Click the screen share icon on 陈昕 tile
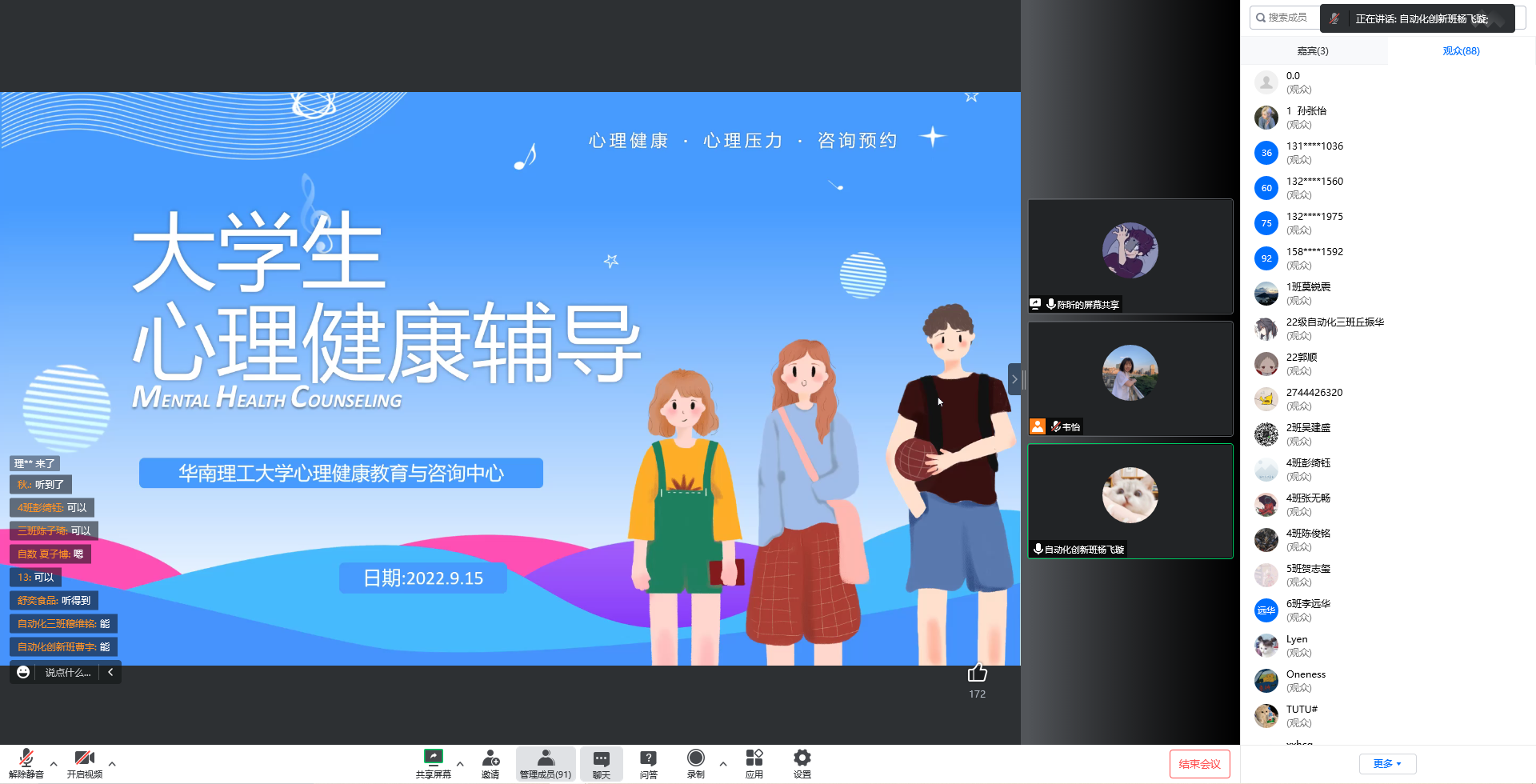This screenshot has height=784, width=1536. pyautogui.click(x=1035, y=304)
